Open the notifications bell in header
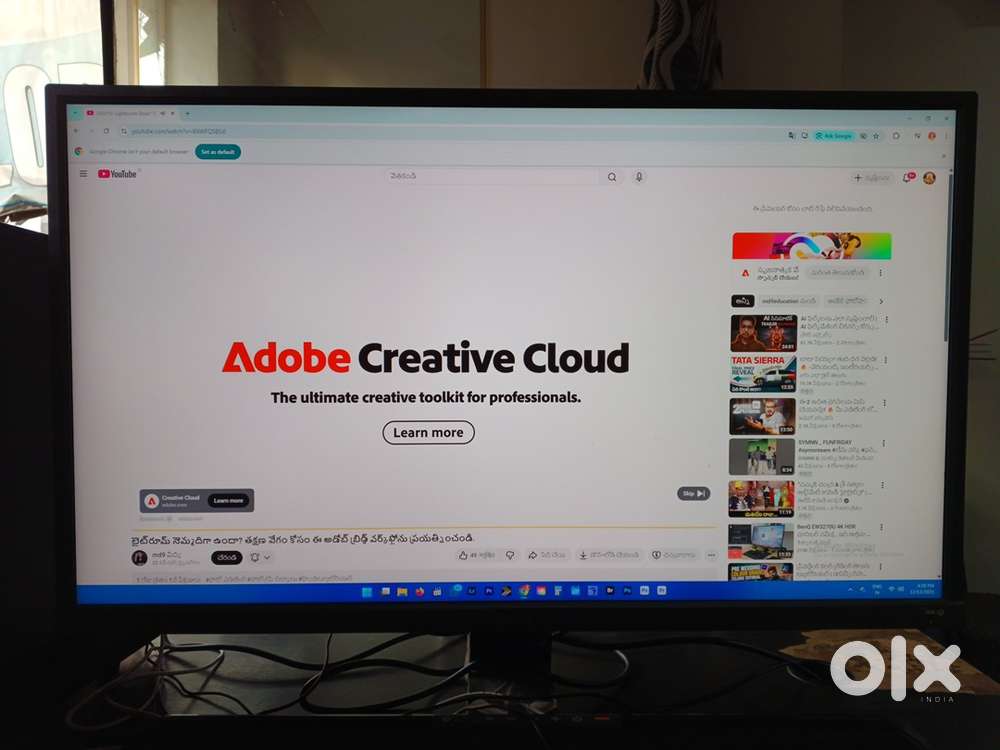The width and height of the screenshot is (1000, 750). 908,178
